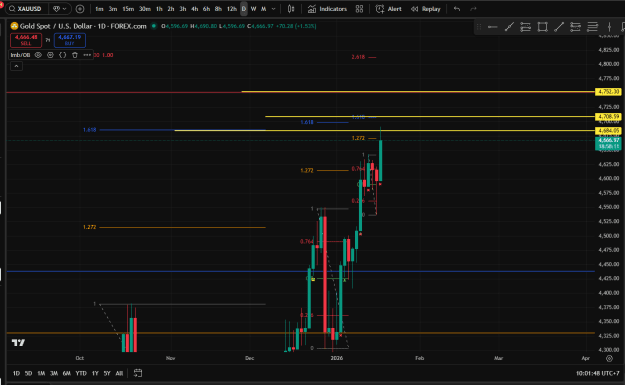Click the 4,708.59 price label
The height and width of the screenshot is (385, 625).
pyautogui.click(x=608, y=116)
